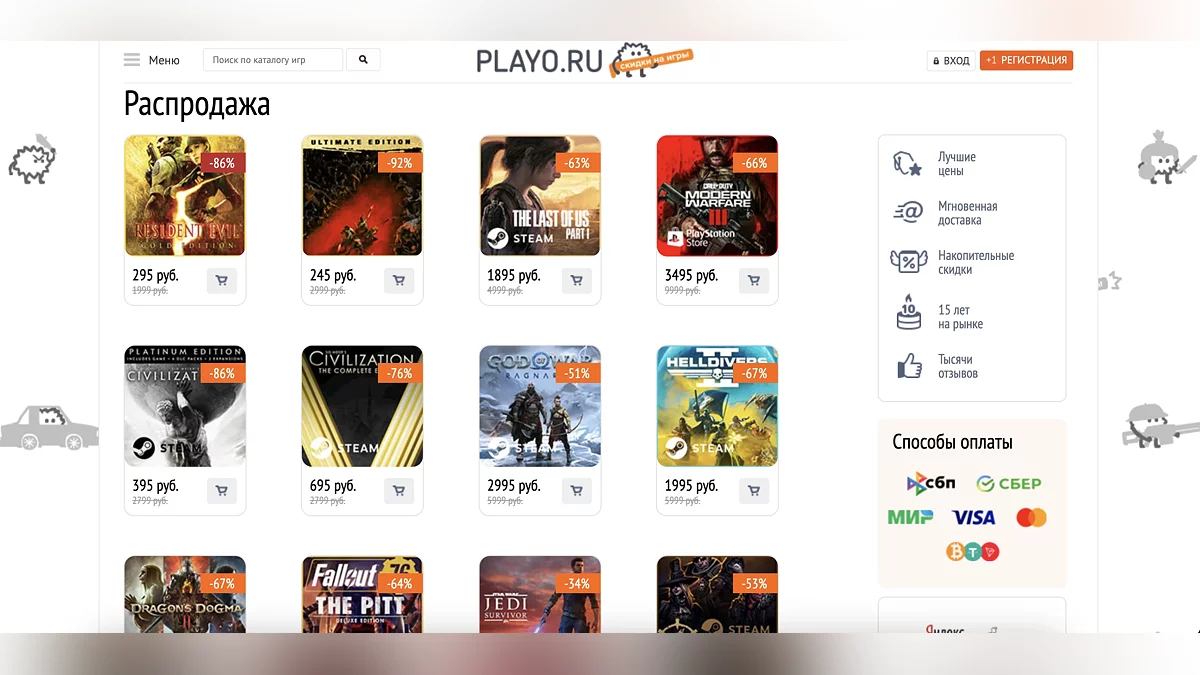Open the Star Wars Jedi Survivor cover
The height and width of the screenshot is (675, 1200).
coord(540,594)
